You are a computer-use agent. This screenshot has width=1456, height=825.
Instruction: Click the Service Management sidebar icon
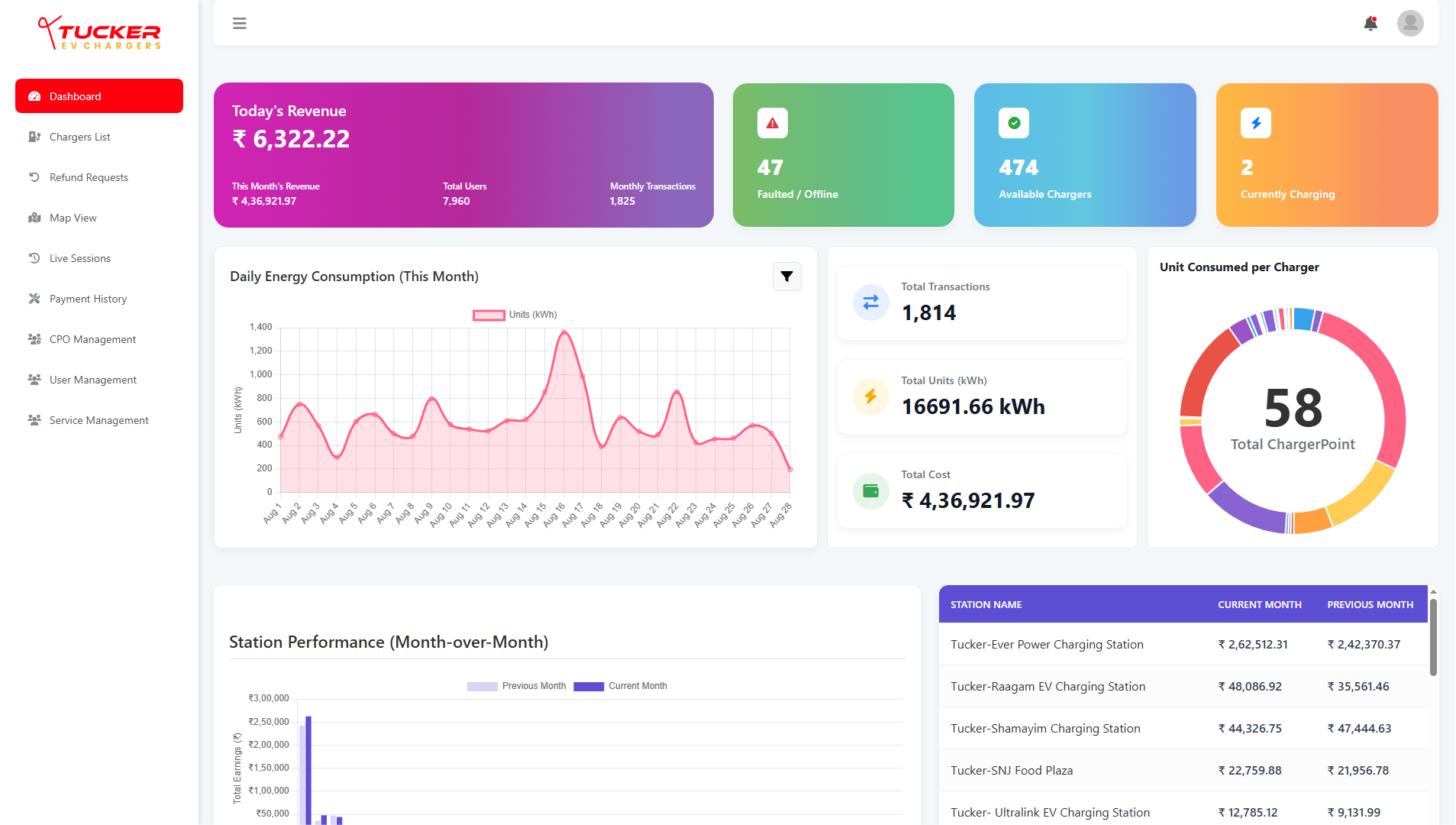tap(34, 420)
